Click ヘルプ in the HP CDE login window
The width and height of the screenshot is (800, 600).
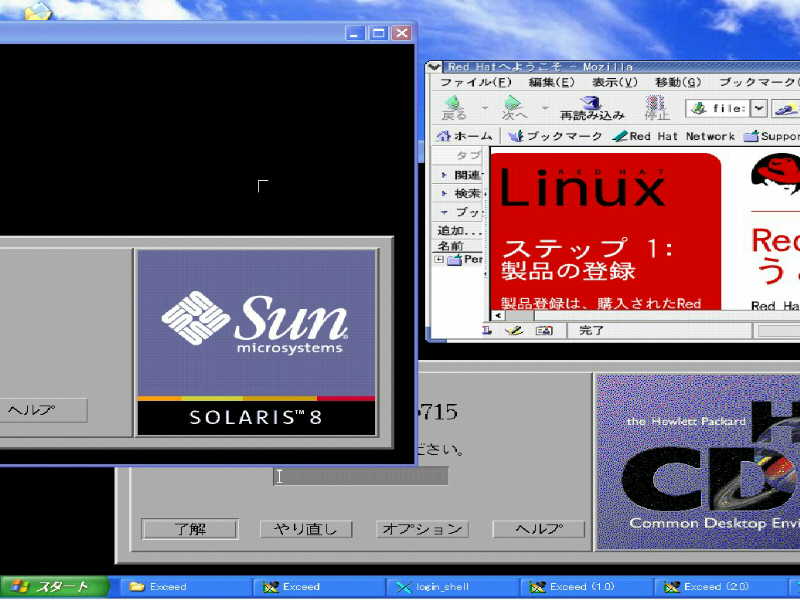539,529
